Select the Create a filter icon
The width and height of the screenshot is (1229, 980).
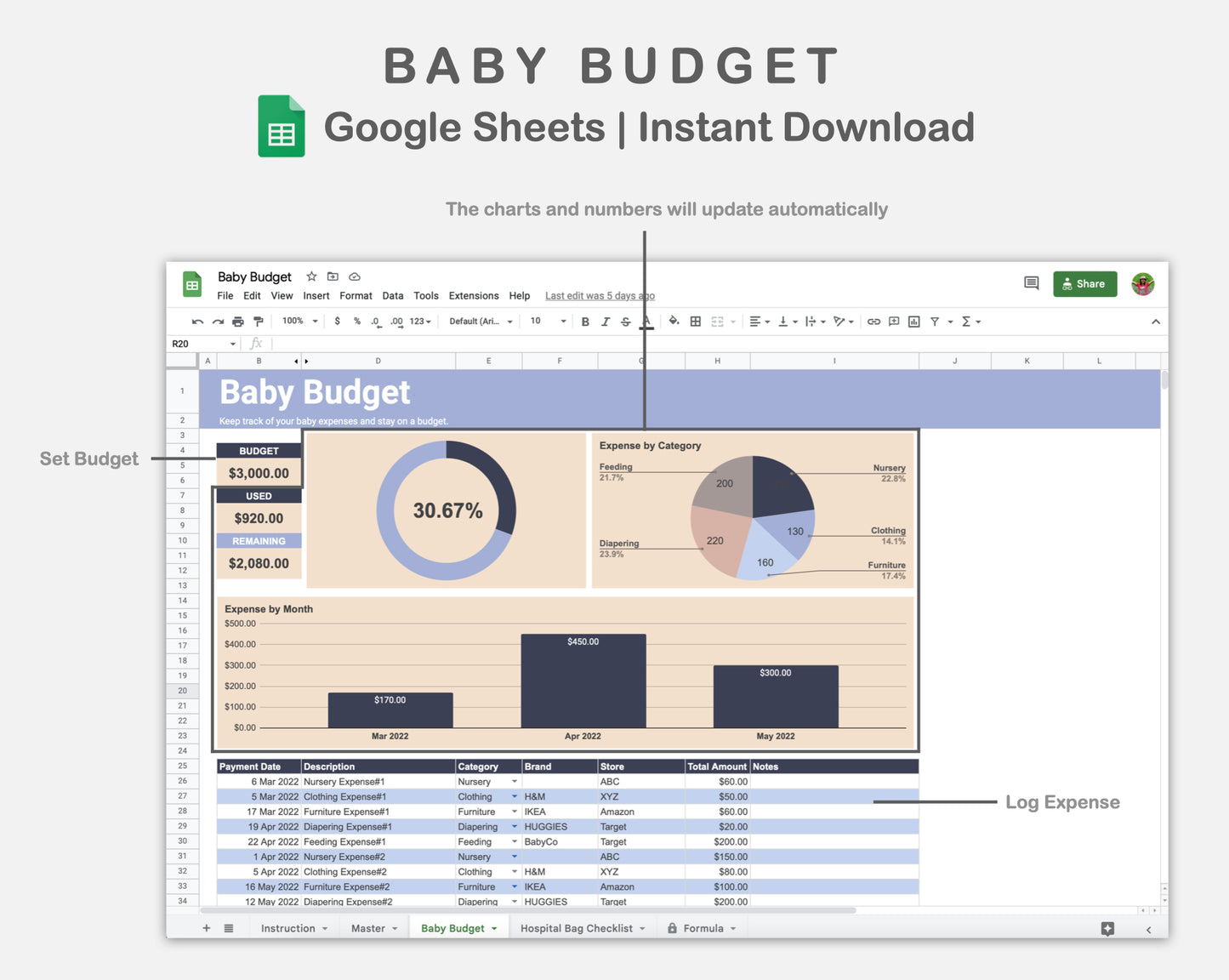pyautogui.click(x=936, y=322)
